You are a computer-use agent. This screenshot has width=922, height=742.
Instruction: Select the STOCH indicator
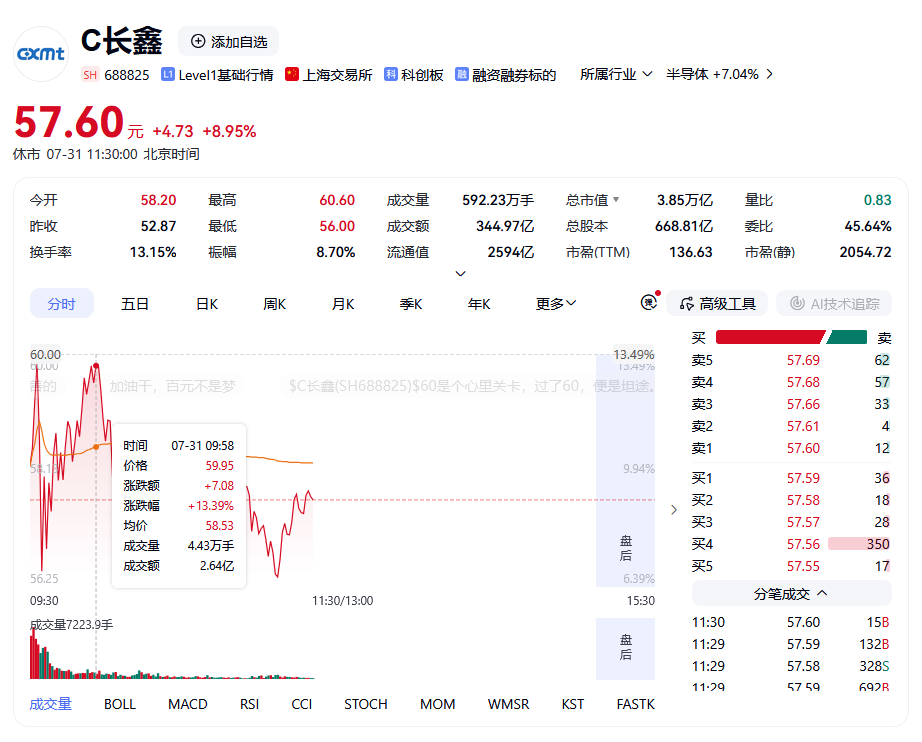pyautogui.click(x=366, y=704)
